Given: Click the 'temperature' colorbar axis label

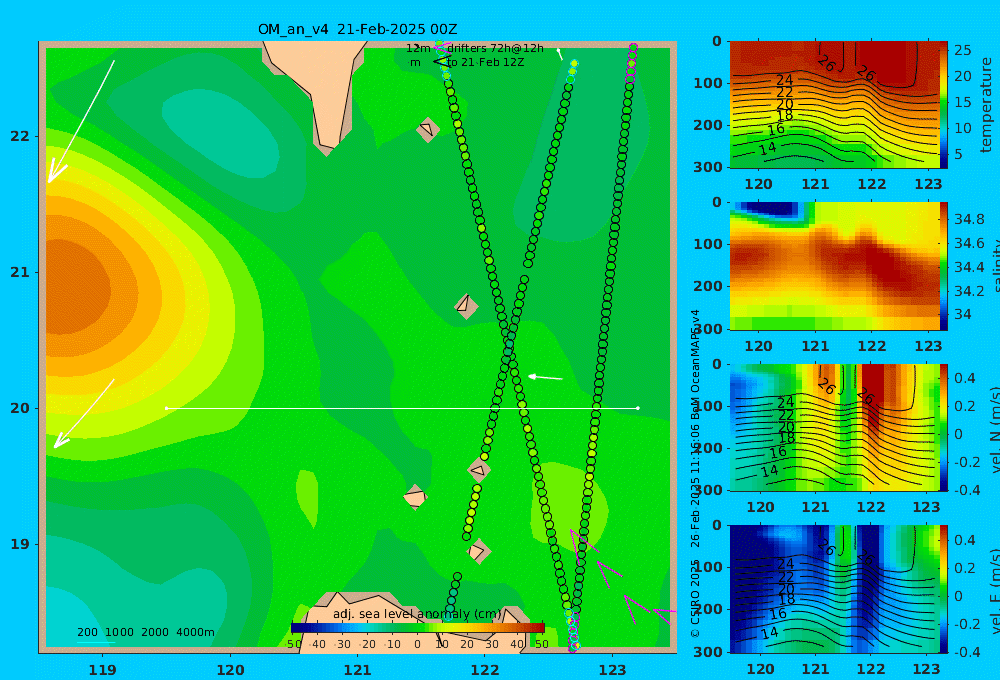Looking at the screenshot, I should [x=986, y=105].
